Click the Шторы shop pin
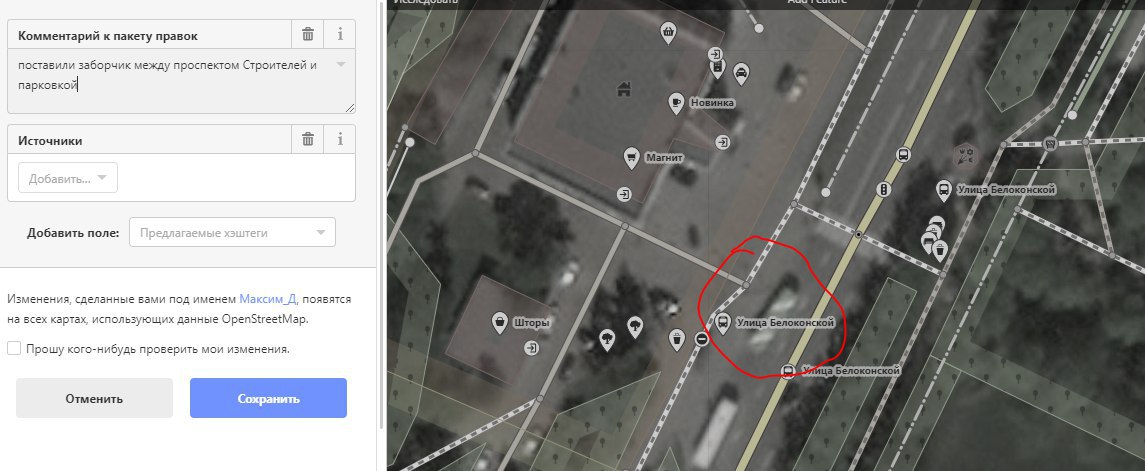 pos(499,322)
